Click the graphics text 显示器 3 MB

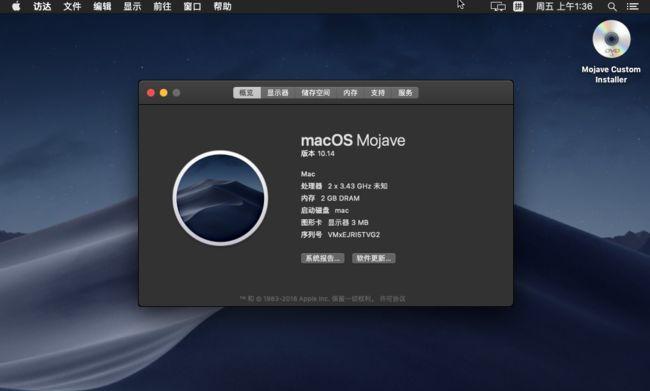(x=348, y=223)
